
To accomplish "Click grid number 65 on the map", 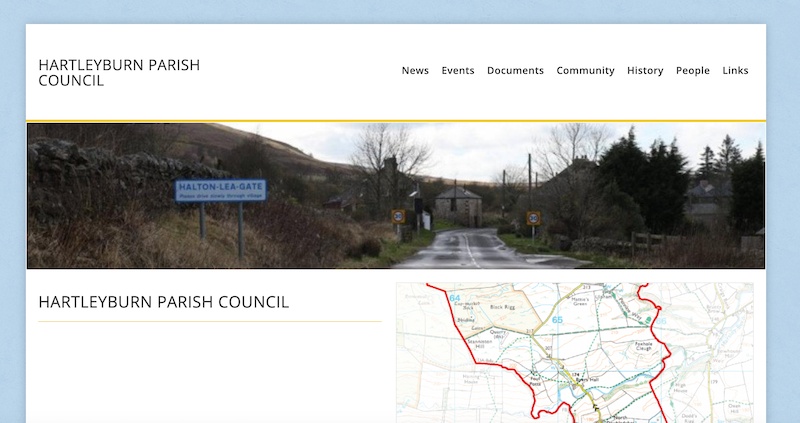I will (557, 320).
